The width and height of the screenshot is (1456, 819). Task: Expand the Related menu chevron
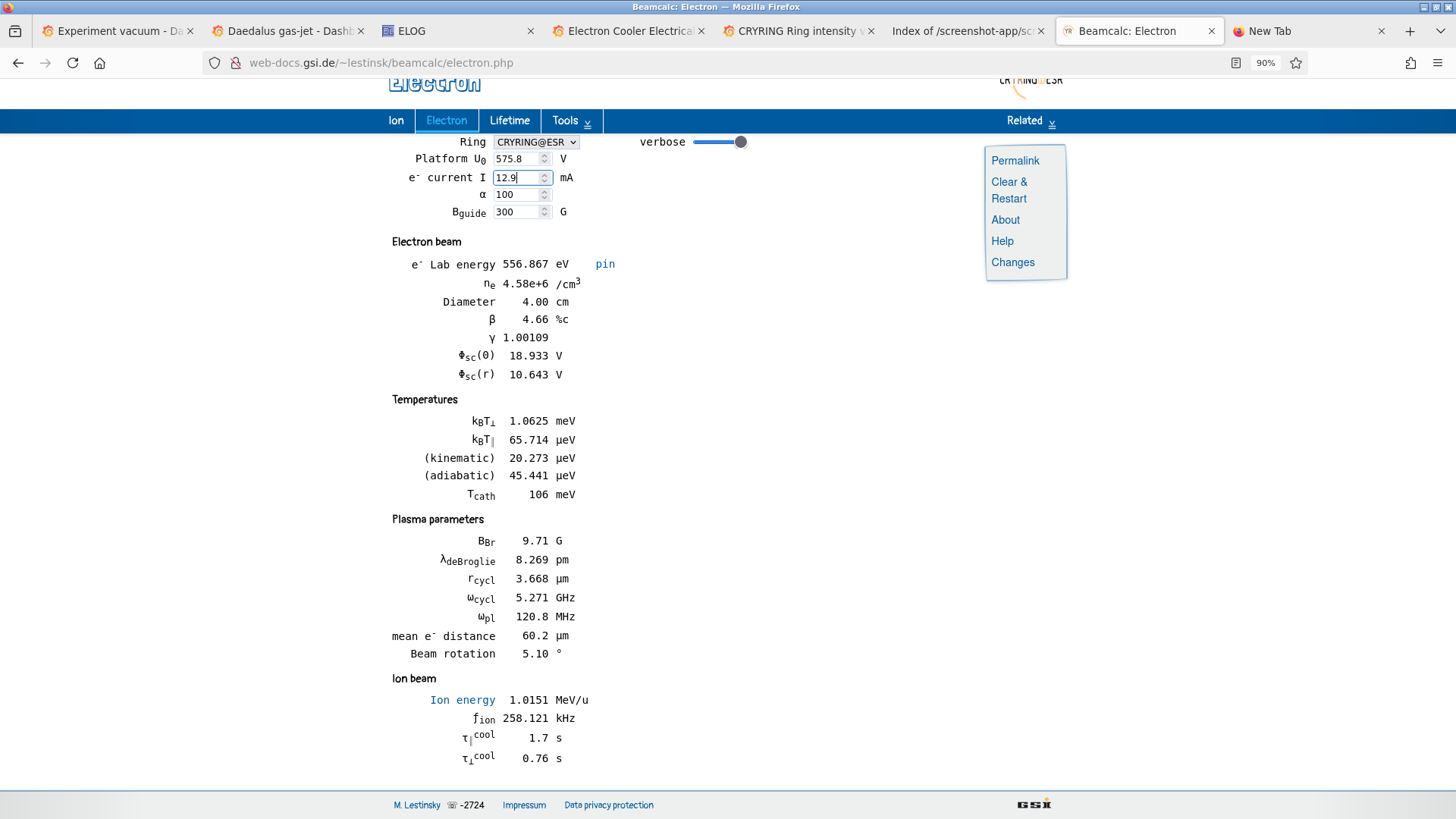coord(1053,122)
